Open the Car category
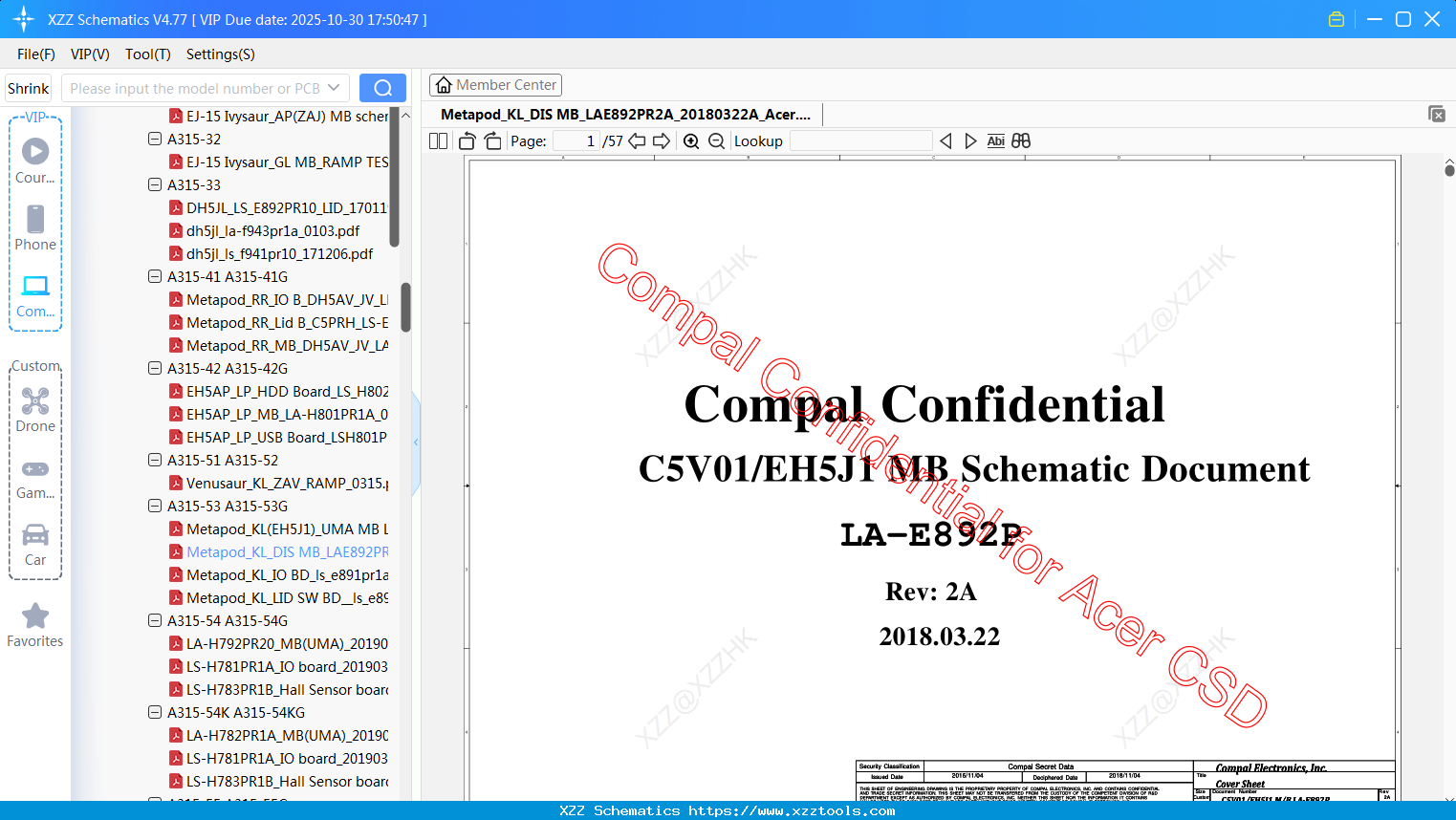 point(35,544)
